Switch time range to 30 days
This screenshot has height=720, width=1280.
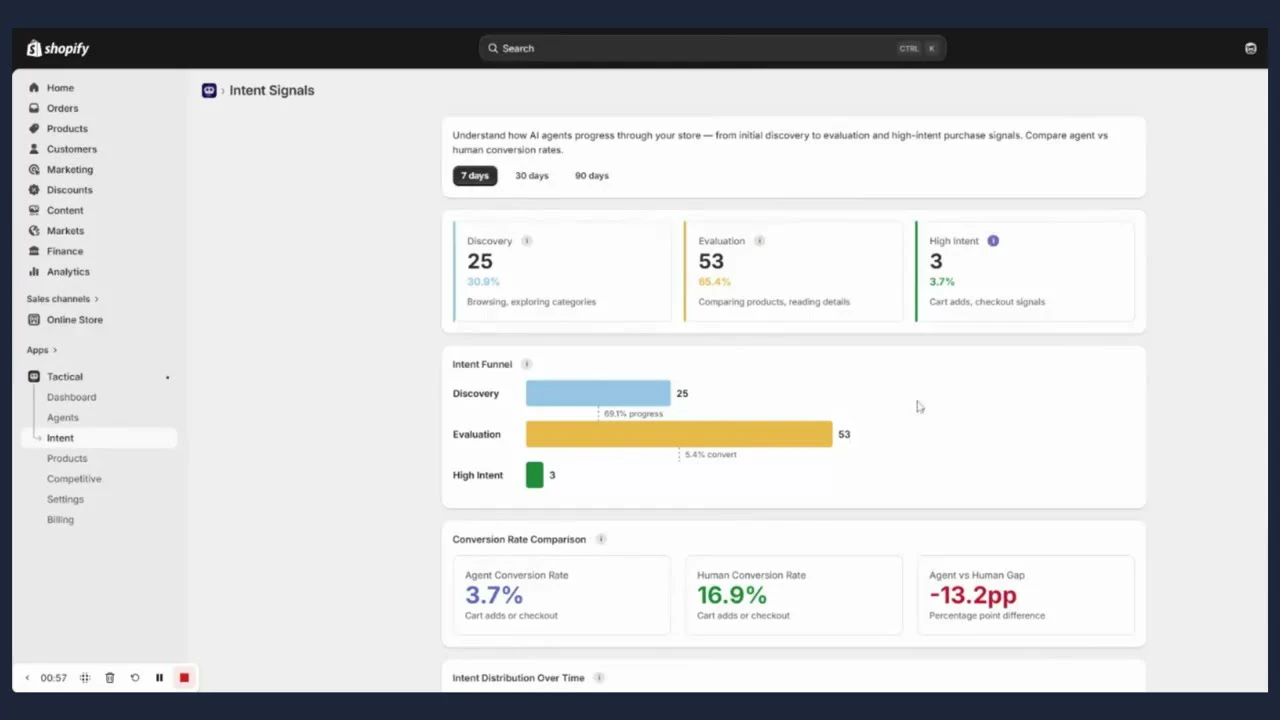[532, 176]
